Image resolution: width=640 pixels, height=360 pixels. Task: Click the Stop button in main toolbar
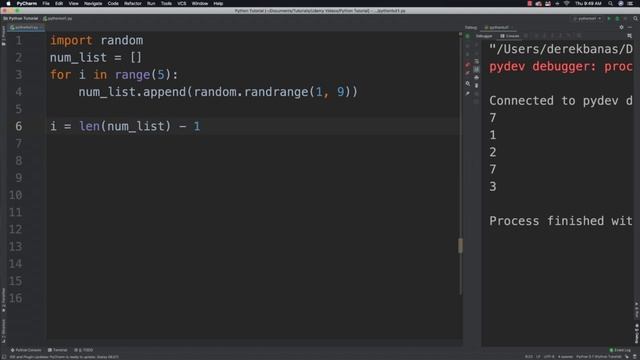[x=625, y=18]
